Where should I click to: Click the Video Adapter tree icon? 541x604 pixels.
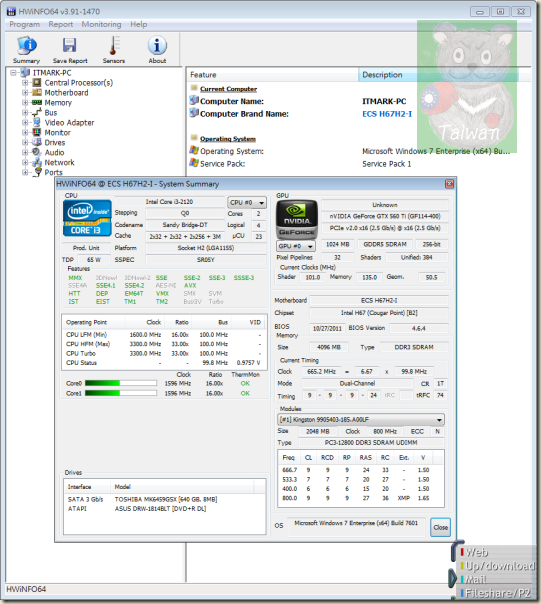pyautogui.click(x=37, y=122)
